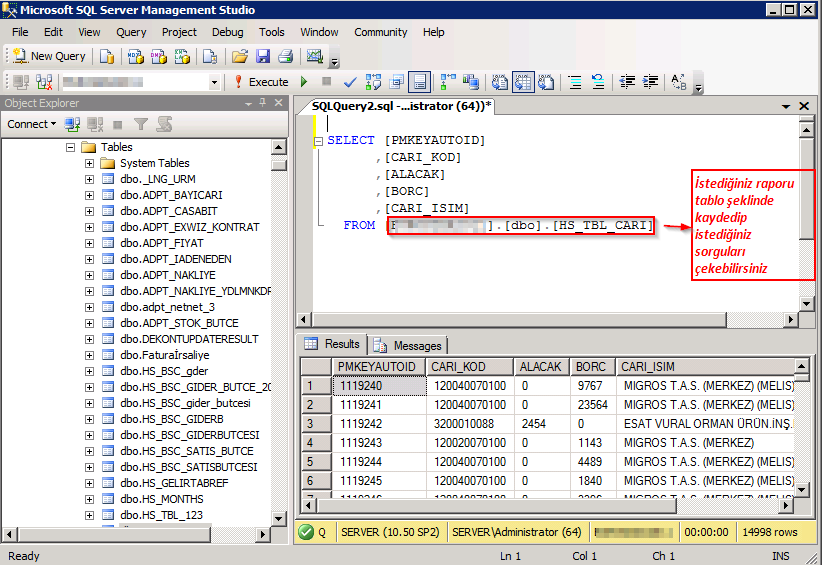Image resolution: width=822 pixels, height=565 pixels.
Task: Expand dbo.ADPT_BAYICARI table node
Action: (x=90, y=195)
